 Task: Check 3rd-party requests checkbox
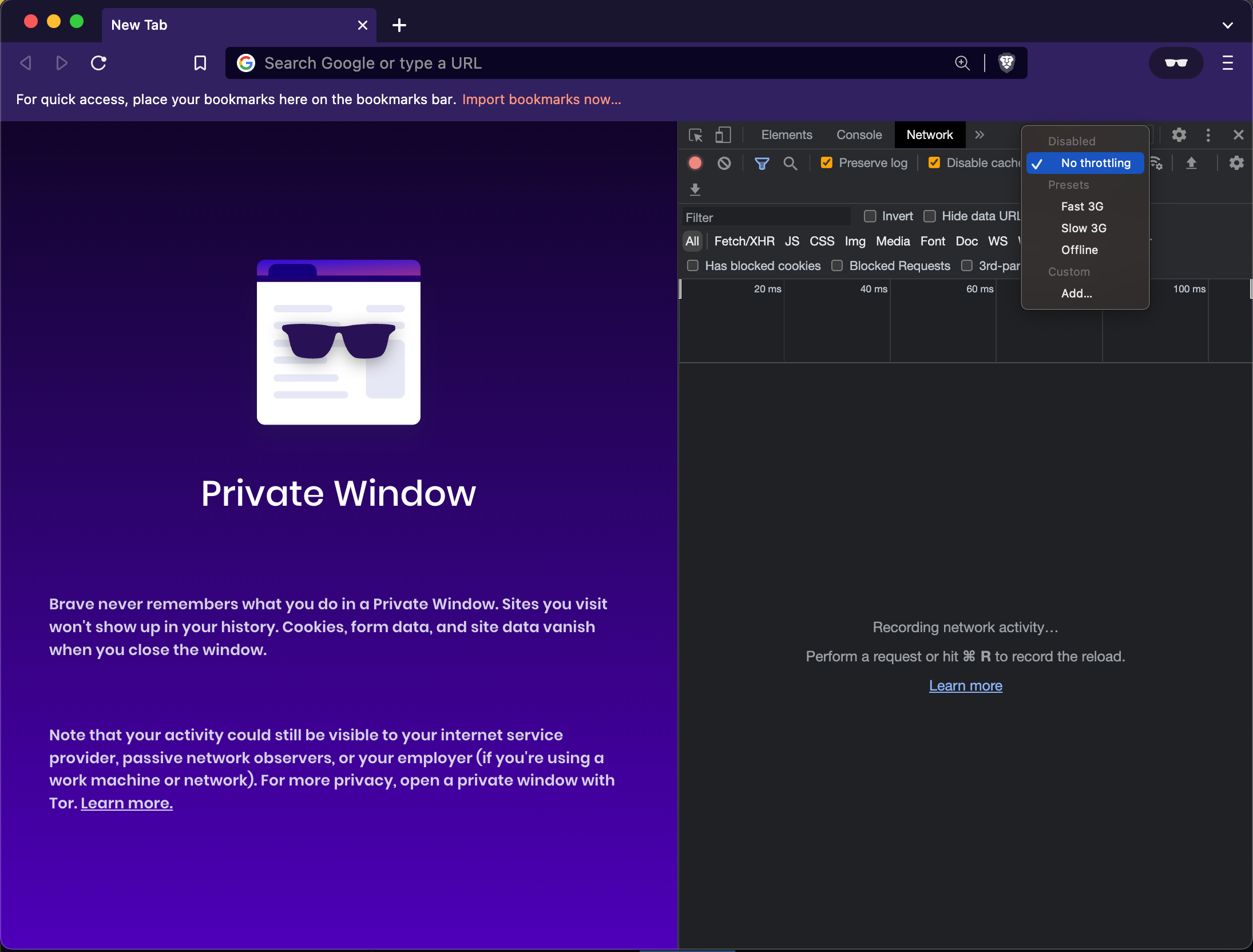pyautogui.click(x=967, y=265)
